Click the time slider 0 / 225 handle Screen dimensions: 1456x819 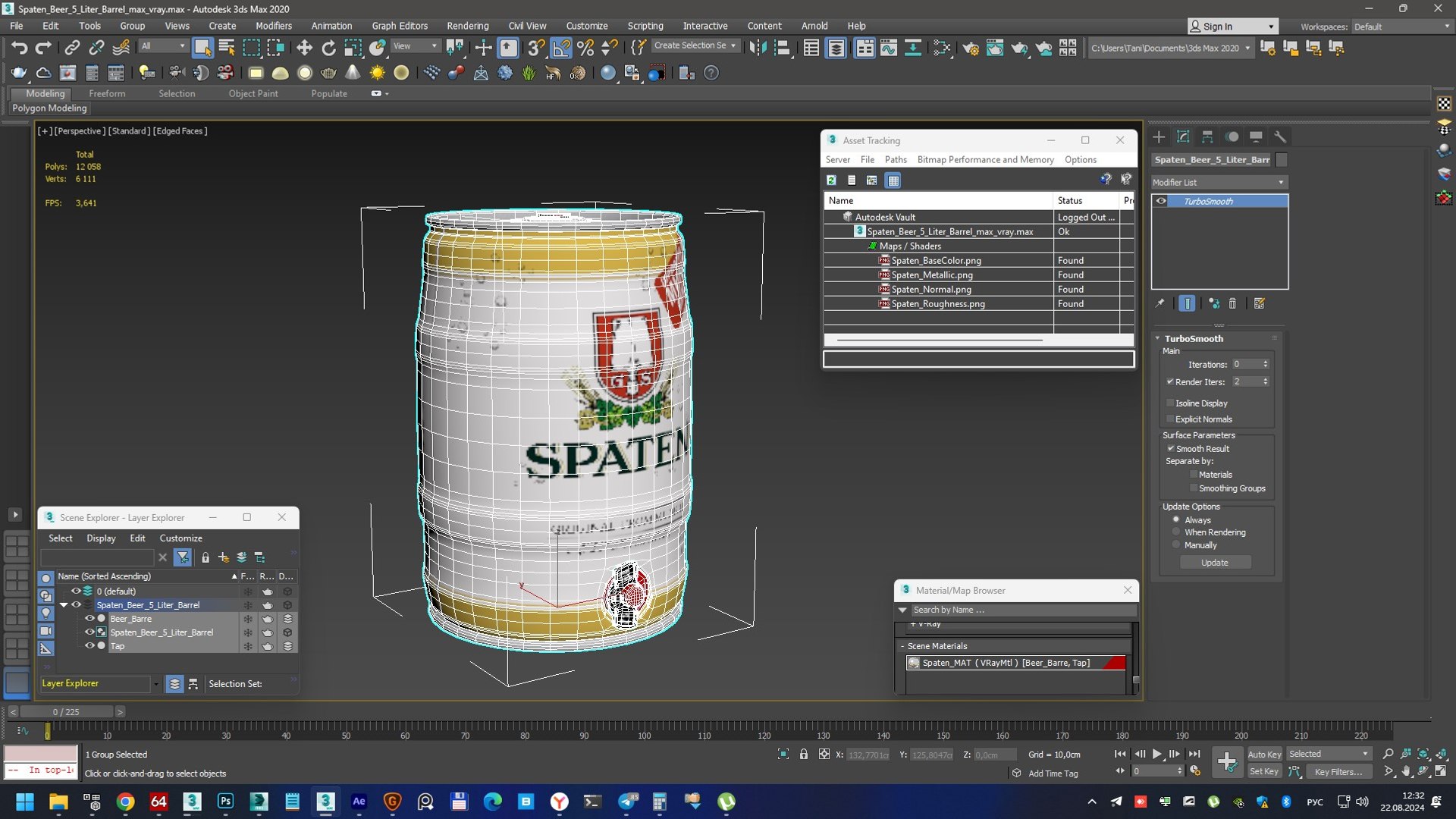click(x=67, y=712)
